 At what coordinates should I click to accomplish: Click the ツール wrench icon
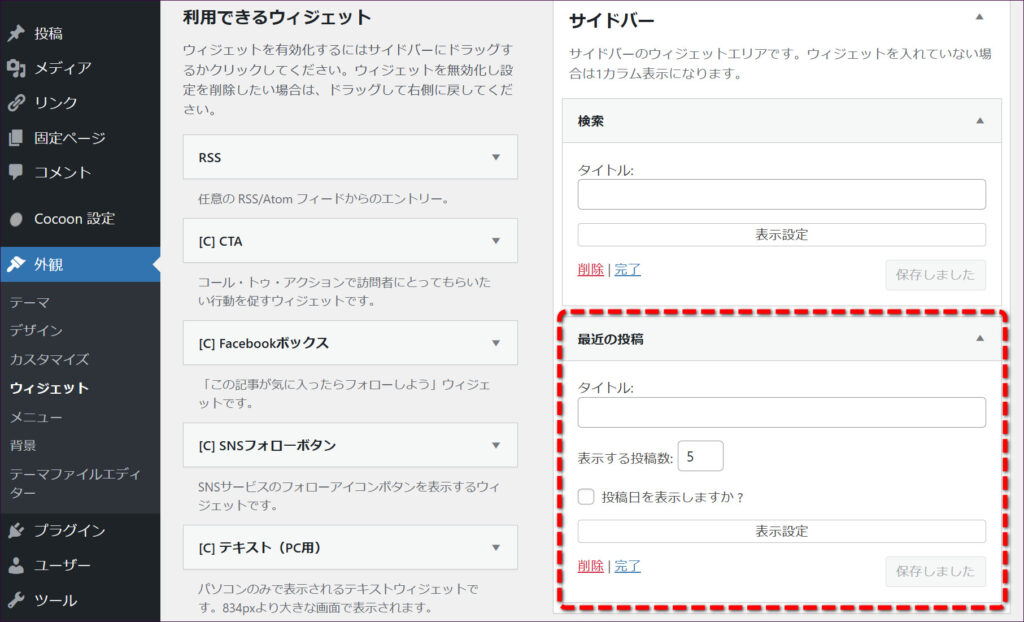click(16, 600)
